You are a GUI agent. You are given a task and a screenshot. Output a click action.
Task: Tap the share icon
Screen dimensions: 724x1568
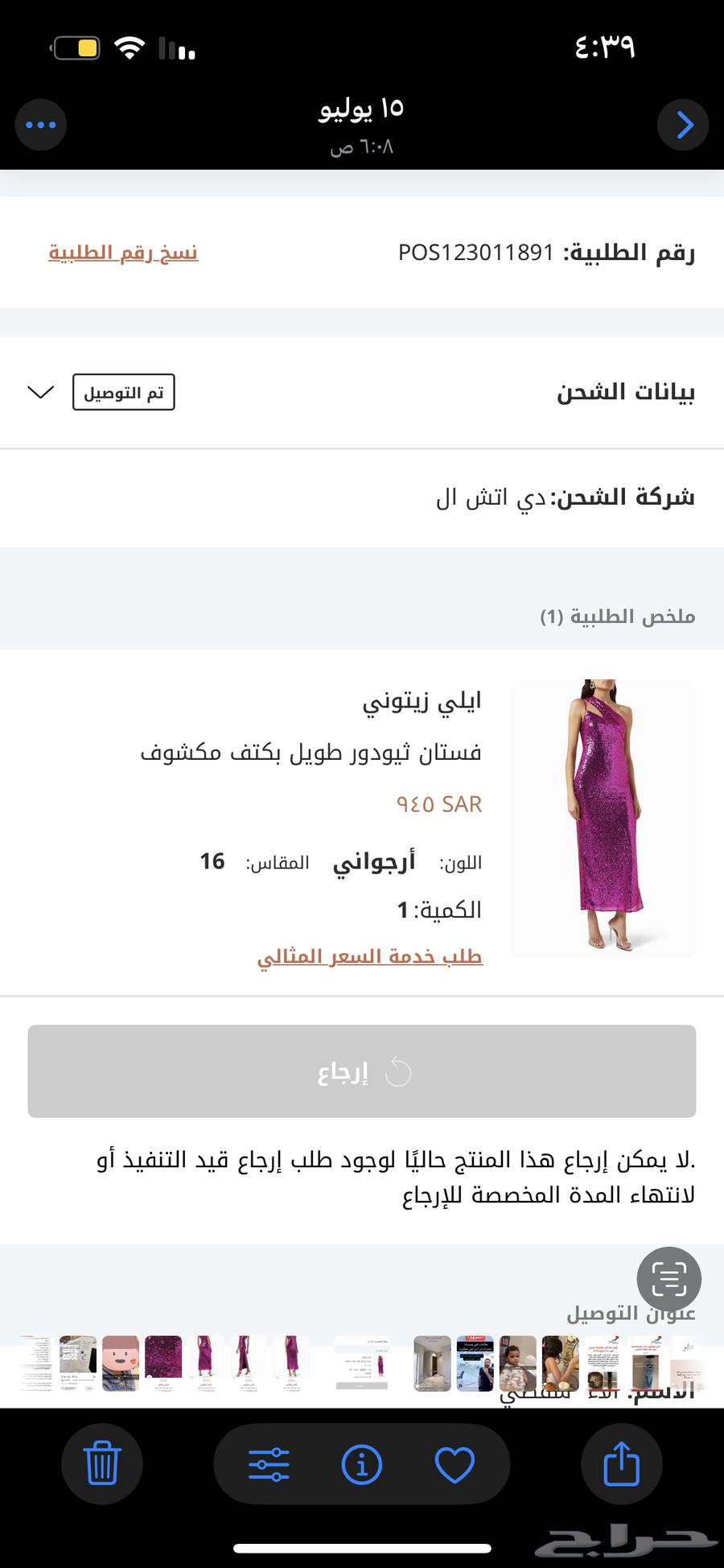[621, 1464]
